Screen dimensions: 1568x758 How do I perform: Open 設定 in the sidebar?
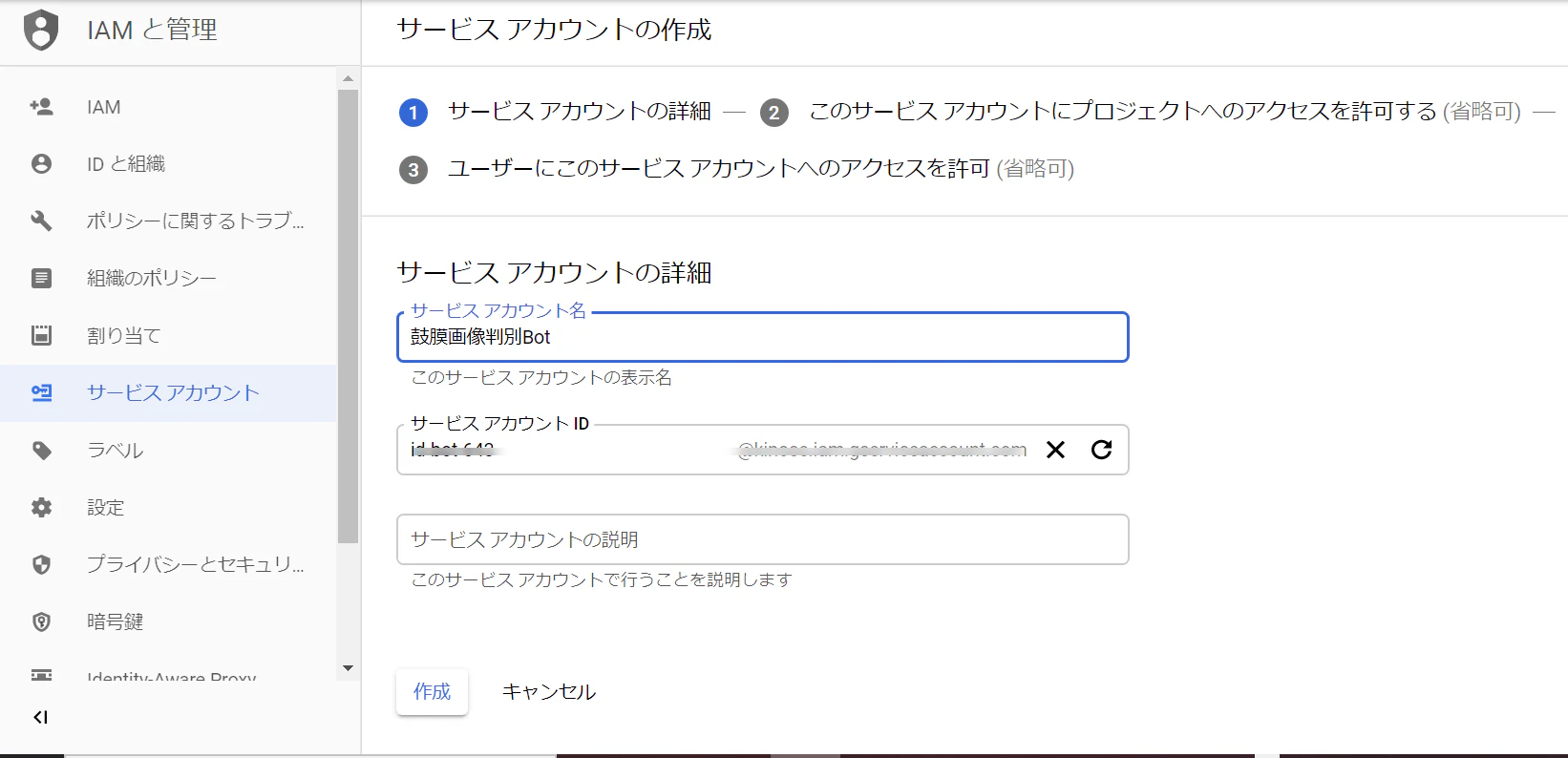click(168, 507)
